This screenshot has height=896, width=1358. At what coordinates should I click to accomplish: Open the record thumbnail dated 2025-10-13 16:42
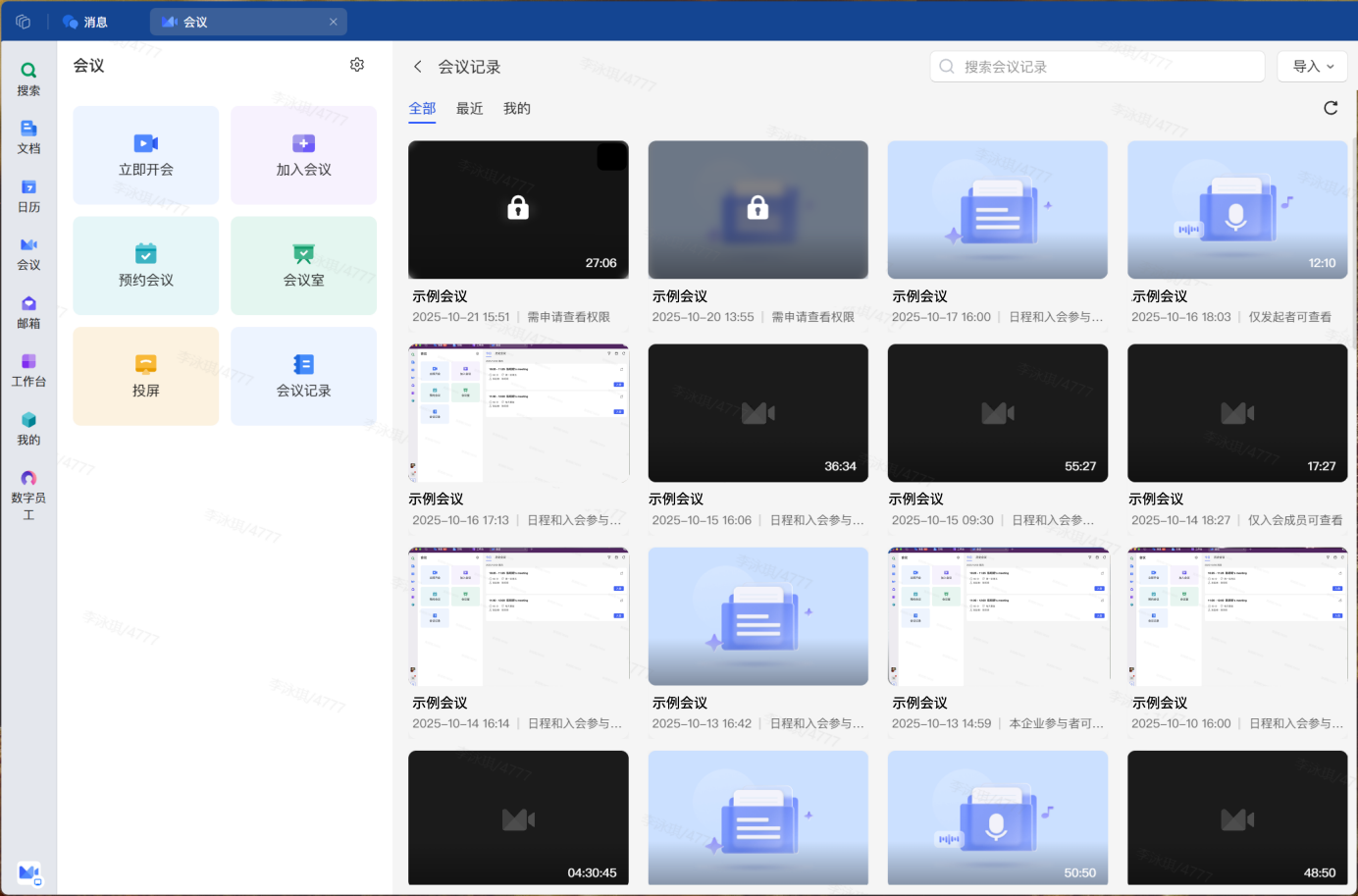757,616
